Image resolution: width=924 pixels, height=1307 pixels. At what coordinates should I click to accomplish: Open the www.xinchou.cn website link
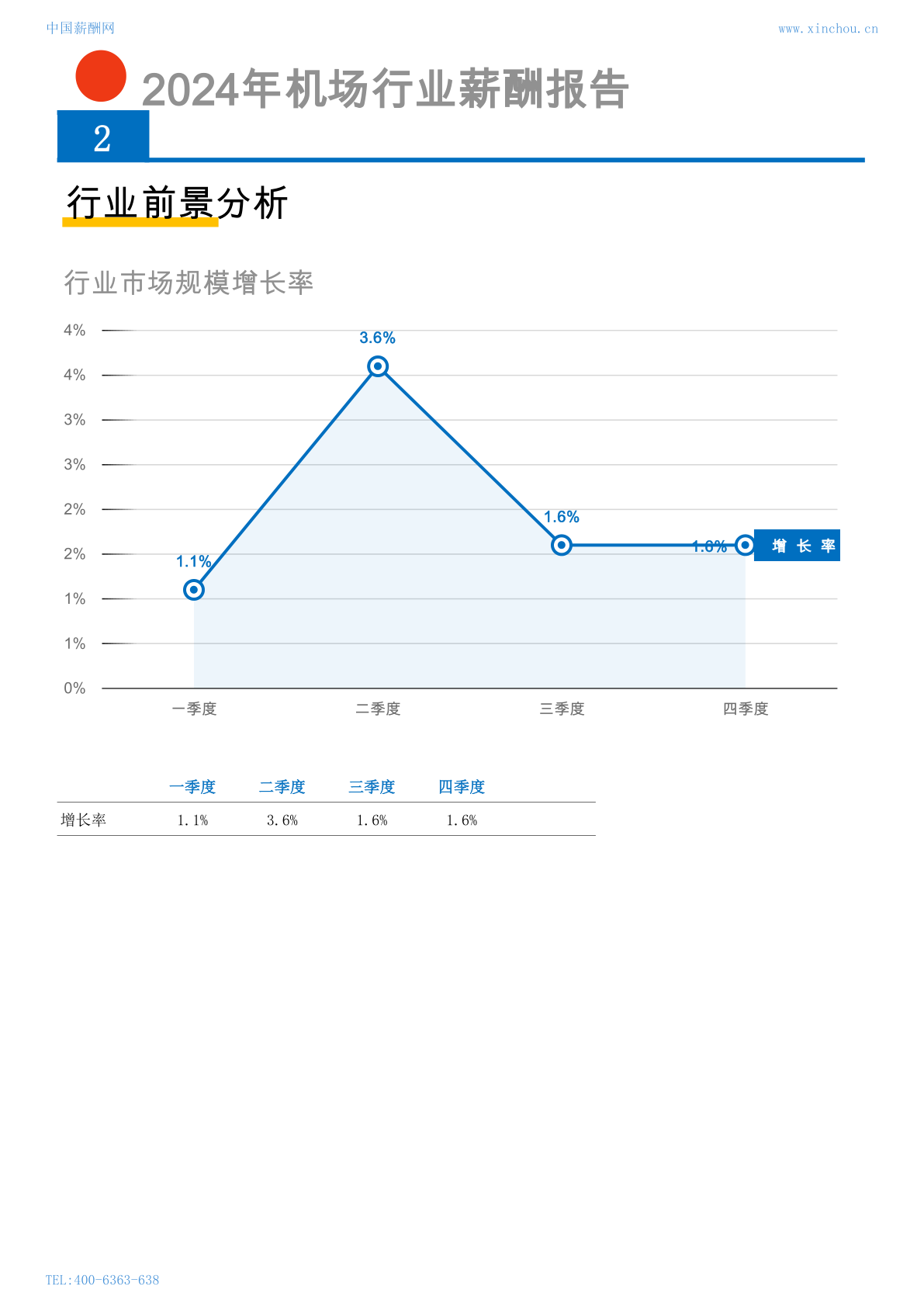click(x=828, y=29)
